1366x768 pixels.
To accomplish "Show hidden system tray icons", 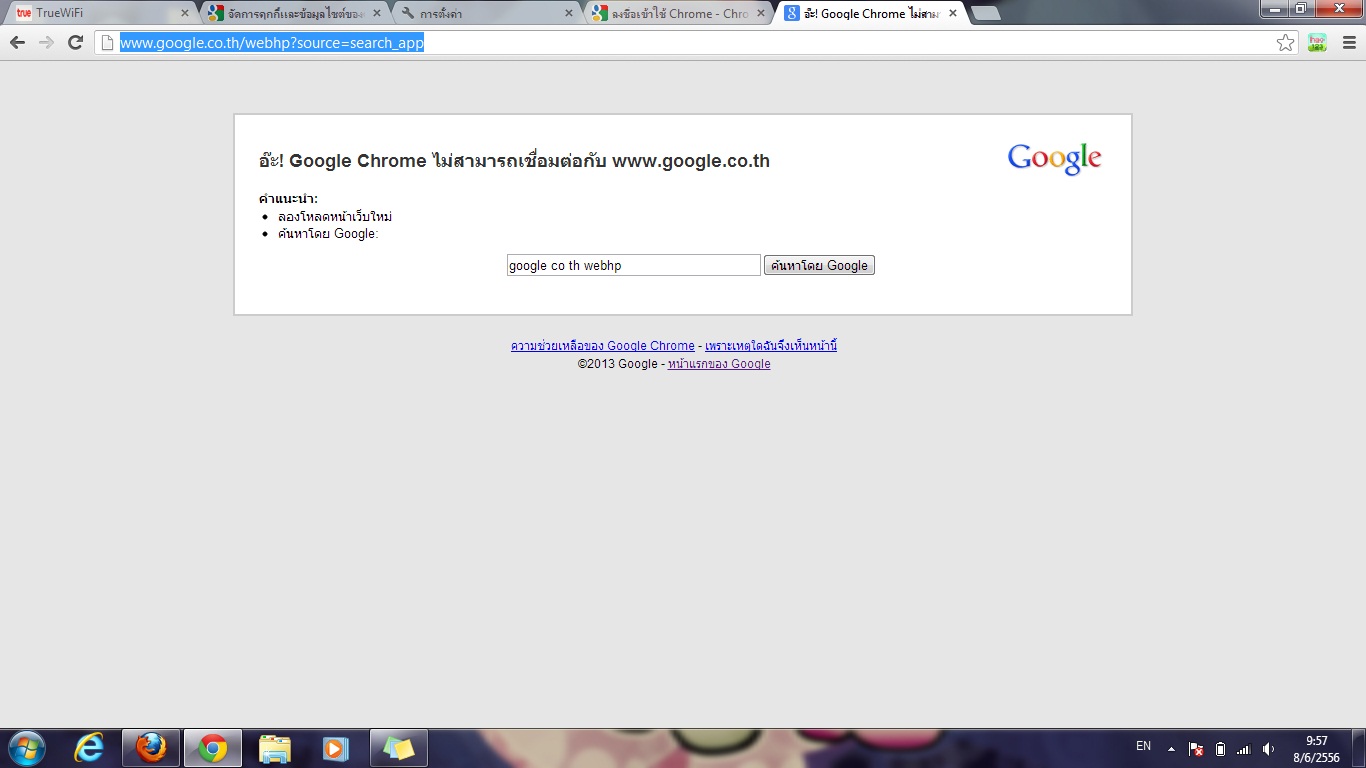I will (1171, 749).
